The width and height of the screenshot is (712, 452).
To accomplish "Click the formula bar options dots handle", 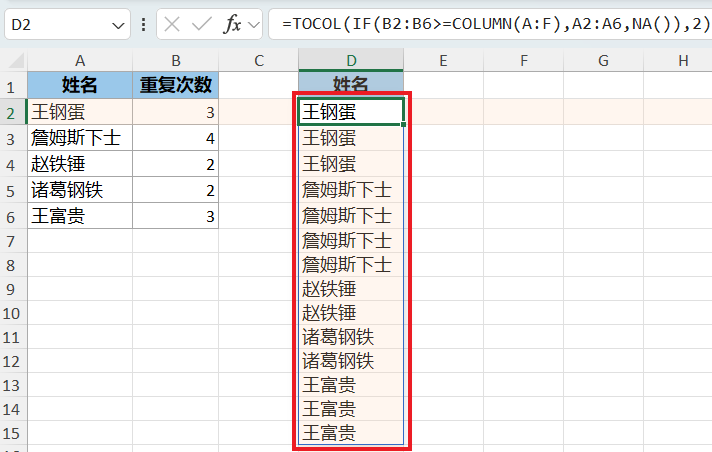I will [143, 25].
